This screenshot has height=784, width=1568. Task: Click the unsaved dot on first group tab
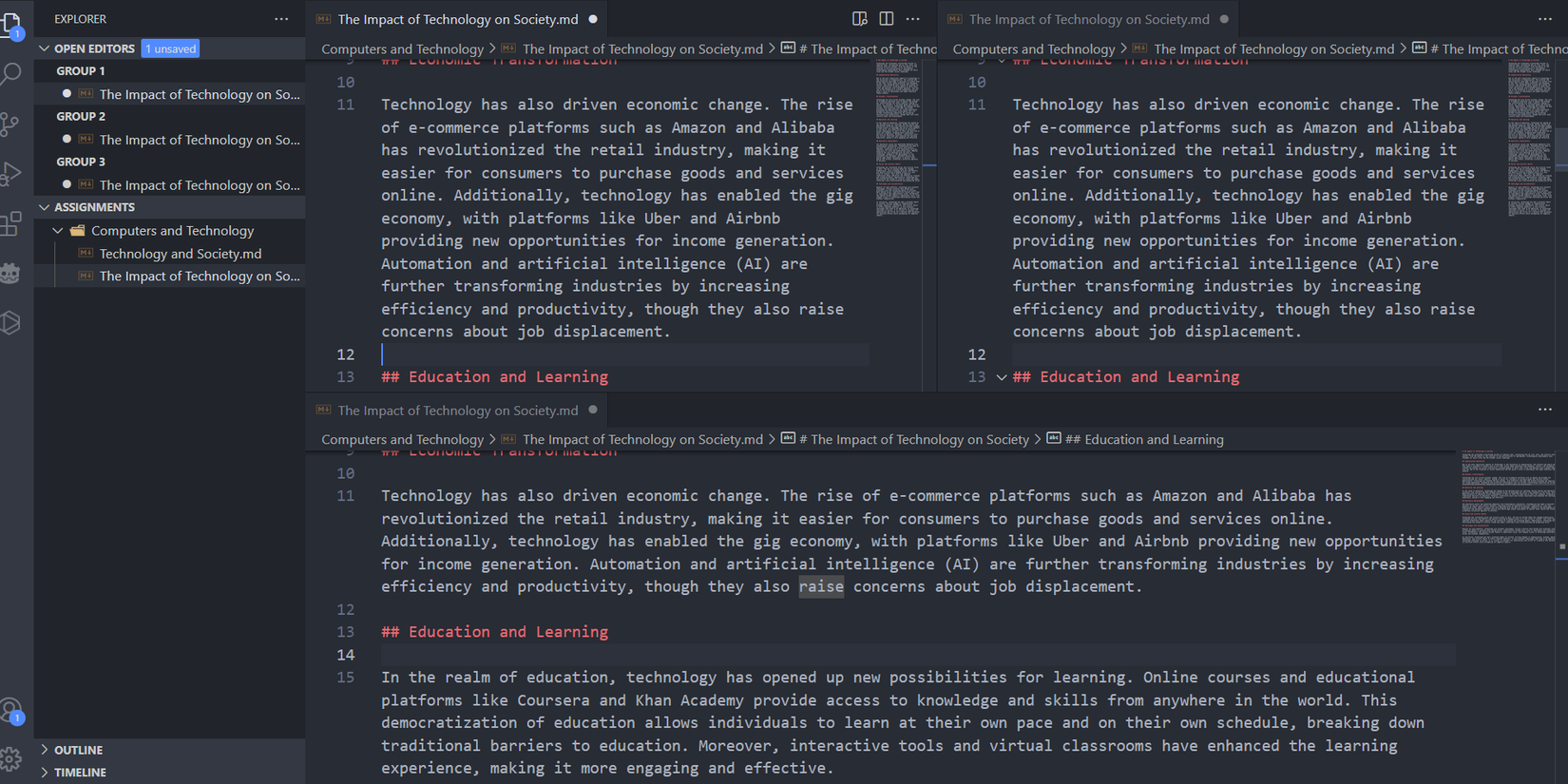click(x=593, y=19)
